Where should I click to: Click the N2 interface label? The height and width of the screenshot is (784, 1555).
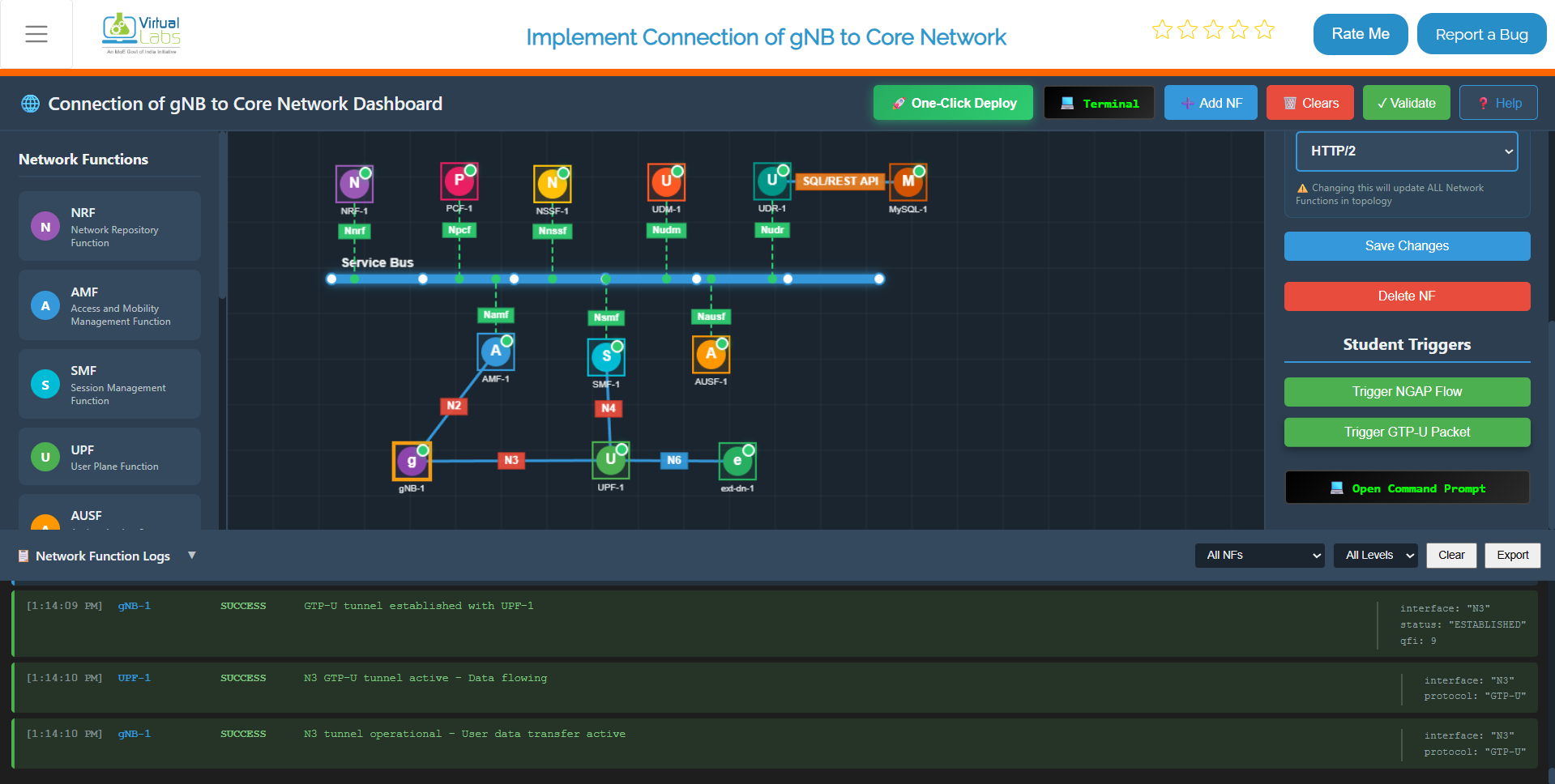[x=454, y=405]
